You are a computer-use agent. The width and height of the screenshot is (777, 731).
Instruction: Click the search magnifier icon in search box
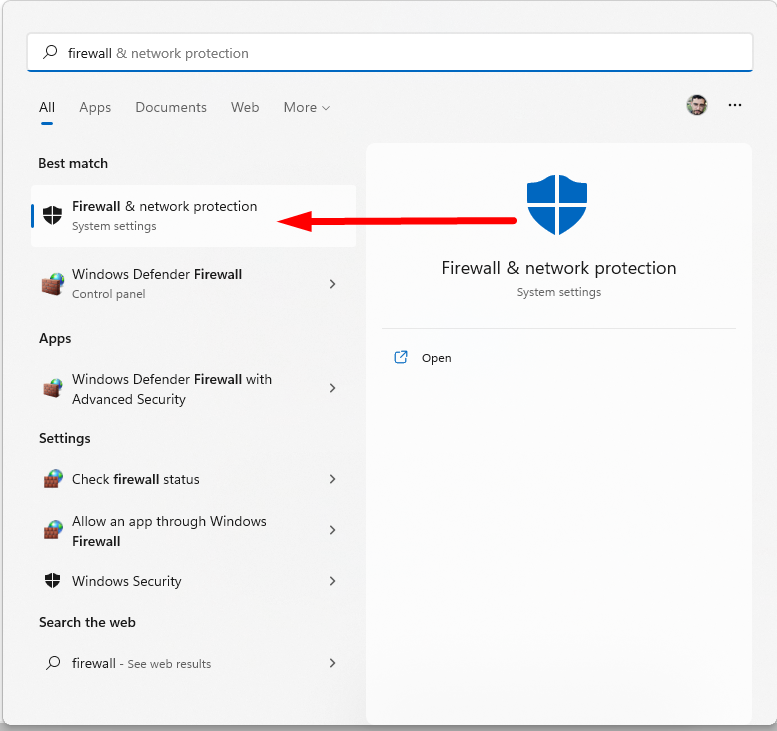click(50, 52)
